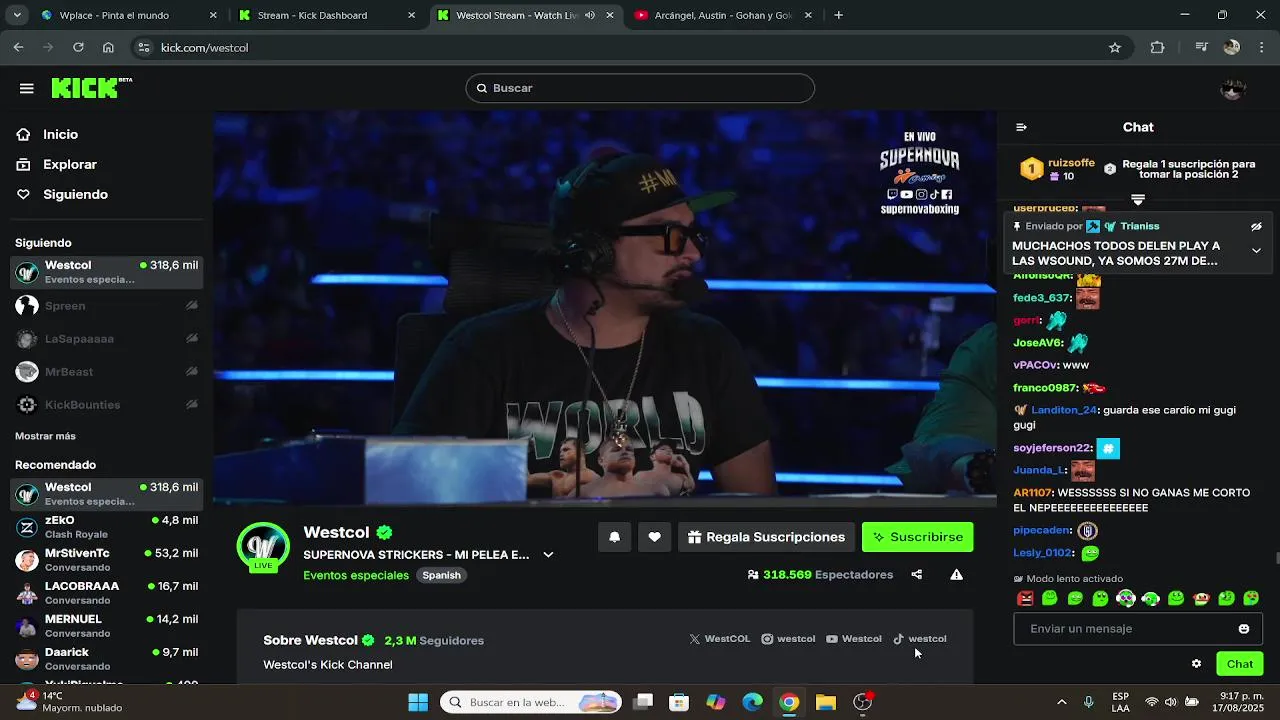Switch to Wplace browser tab
Screen dimensions: 1280x720
click(127, 15)
